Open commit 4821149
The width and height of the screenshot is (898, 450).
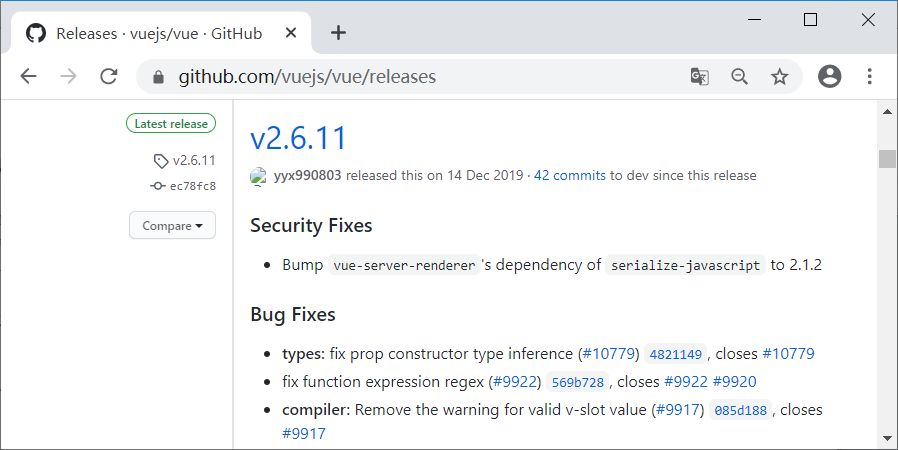[676, 354]
